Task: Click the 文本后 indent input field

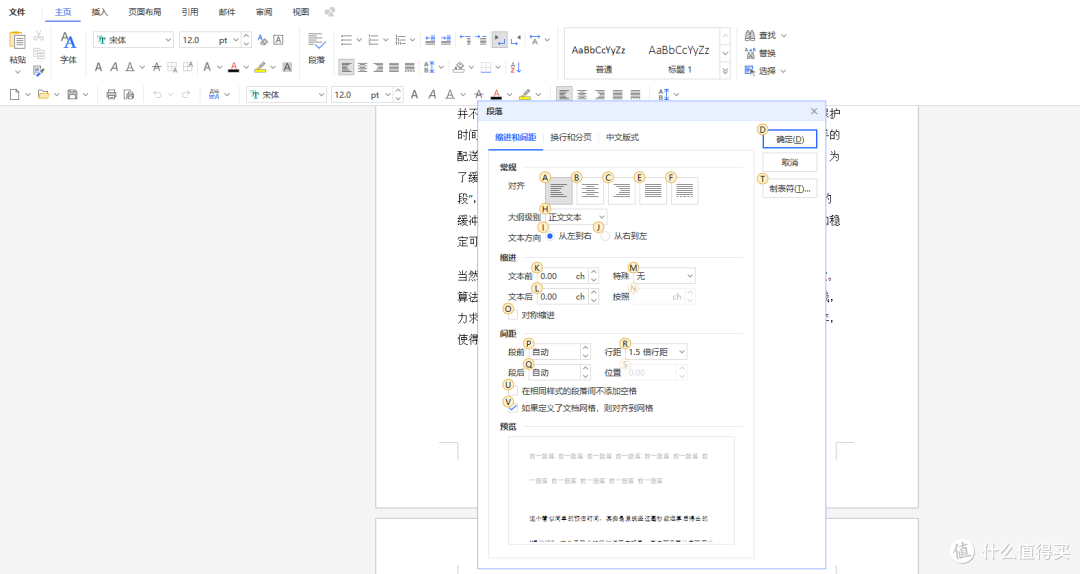Action: click(x=563, y=296)
